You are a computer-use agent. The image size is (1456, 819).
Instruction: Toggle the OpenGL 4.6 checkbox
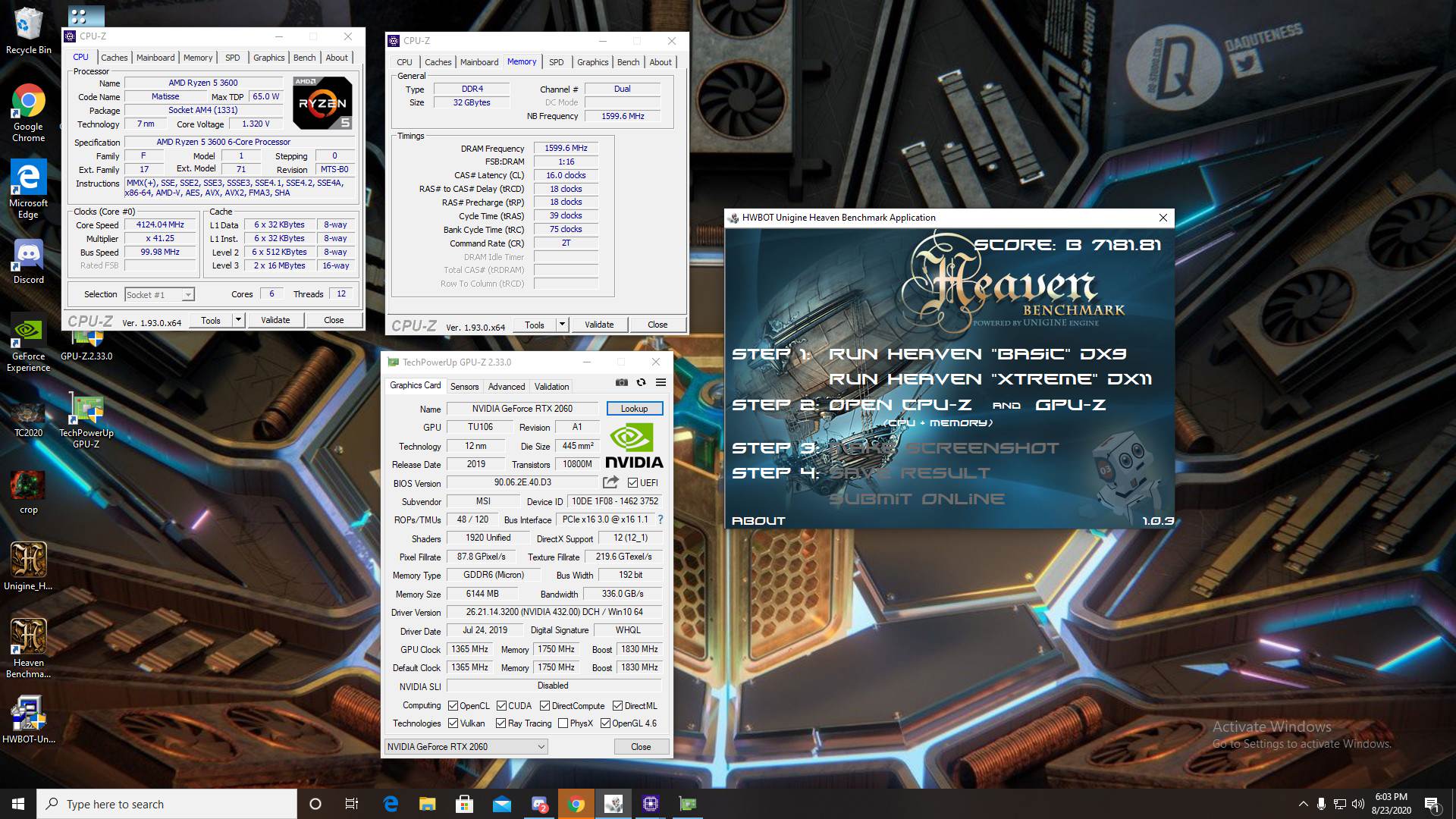[605, 723]
